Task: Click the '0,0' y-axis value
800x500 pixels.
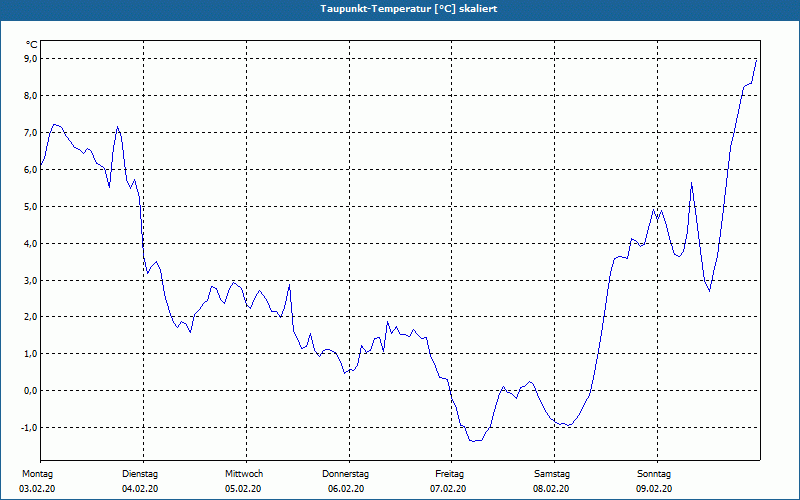Action: pyautogui.click(x=31, y=391)
